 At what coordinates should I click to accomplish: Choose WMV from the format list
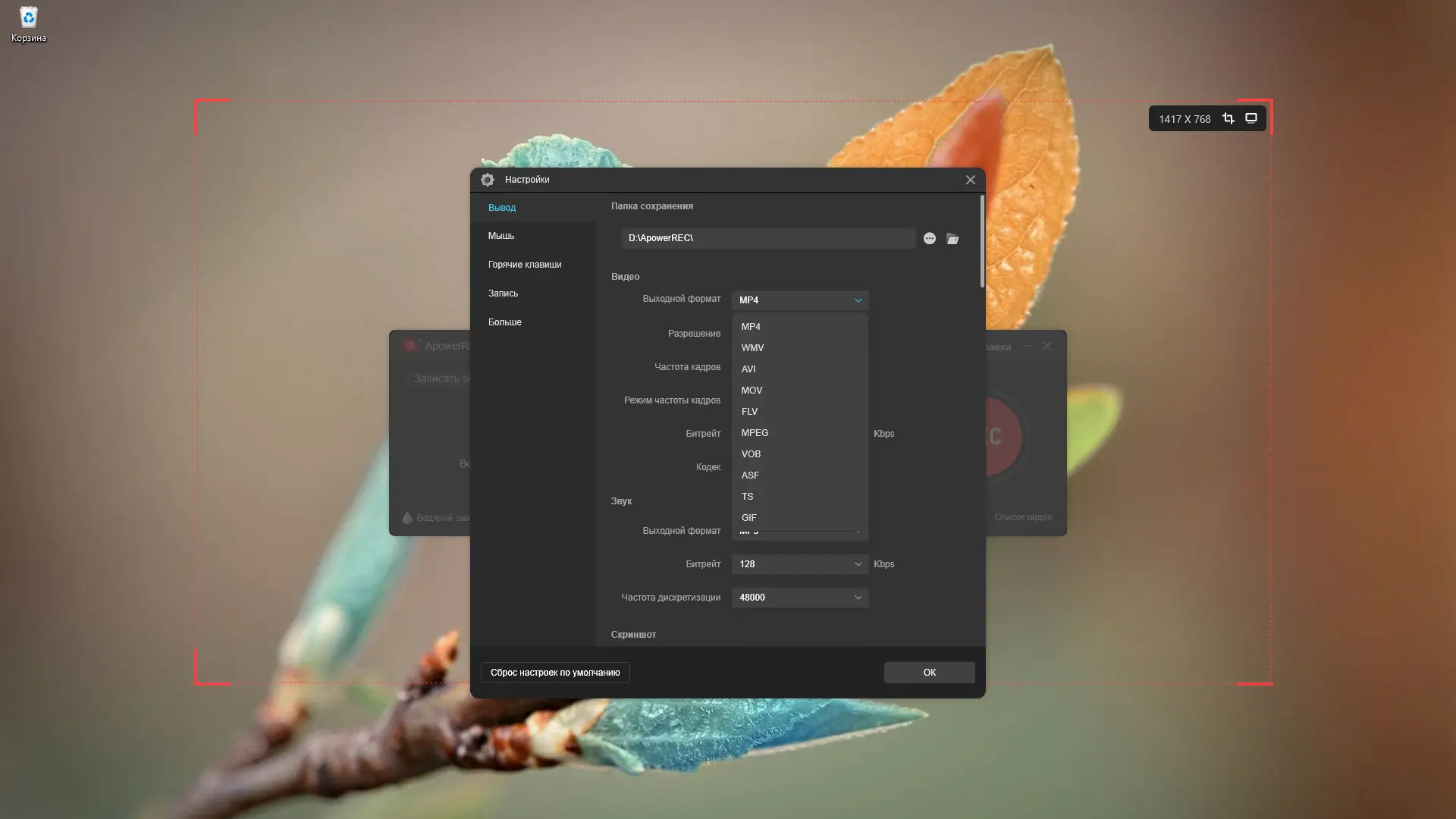pos(752,348)
